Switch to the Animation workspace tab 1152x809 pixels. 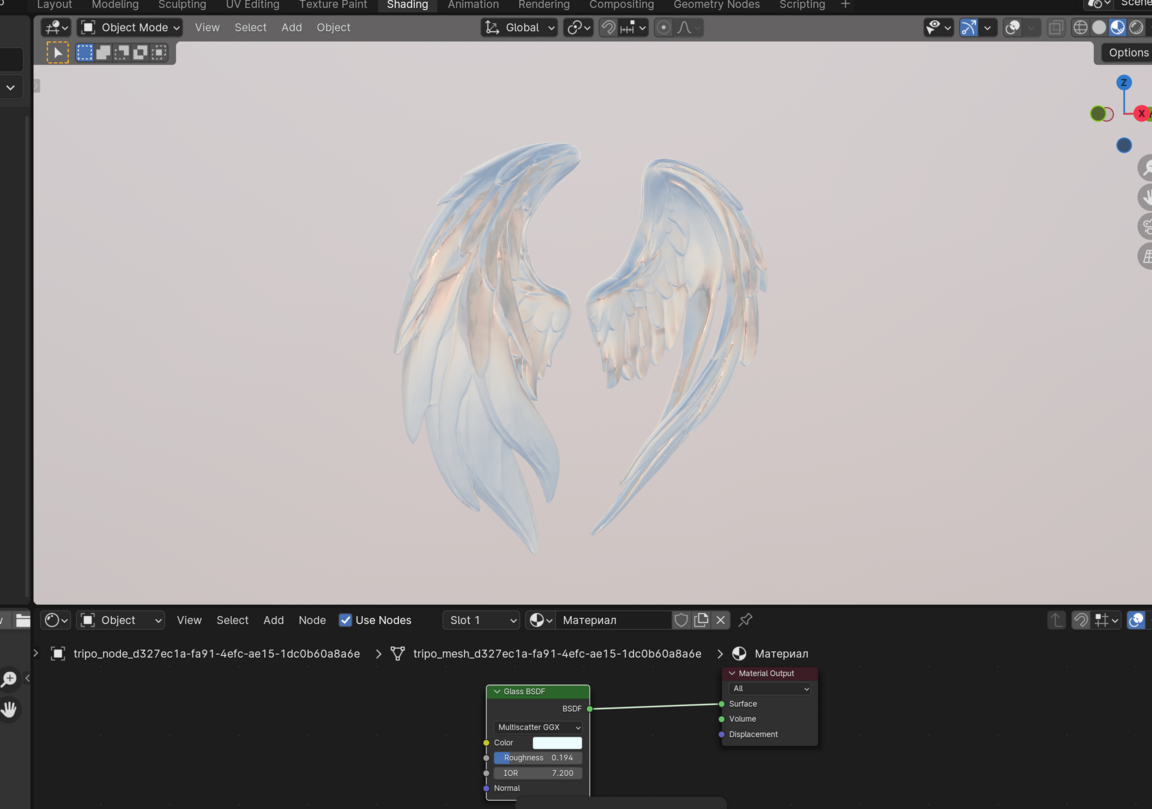coord(473,5)
